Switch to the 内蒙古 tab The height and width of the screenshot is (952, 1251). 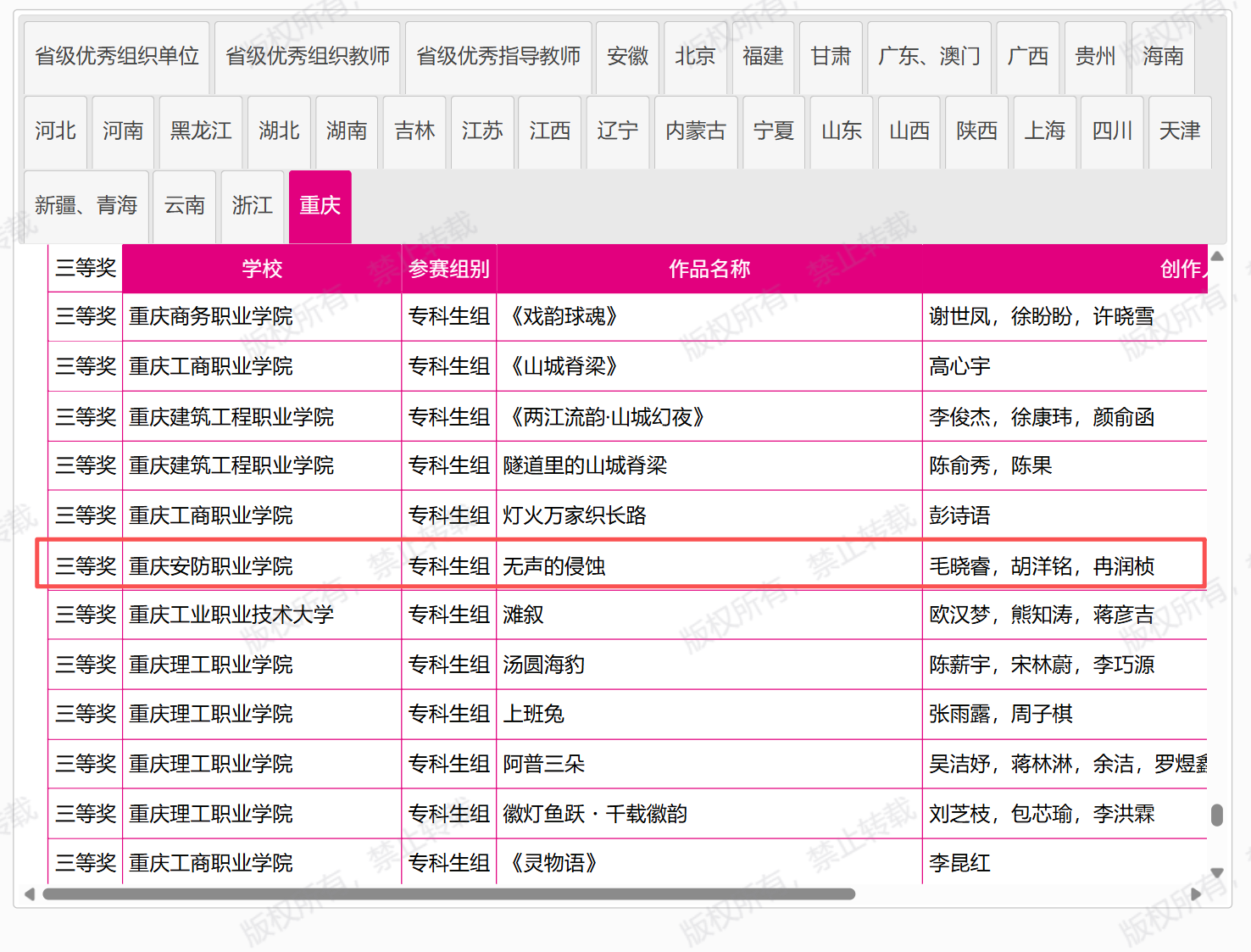pyautogui.click(x=697, y=132)
